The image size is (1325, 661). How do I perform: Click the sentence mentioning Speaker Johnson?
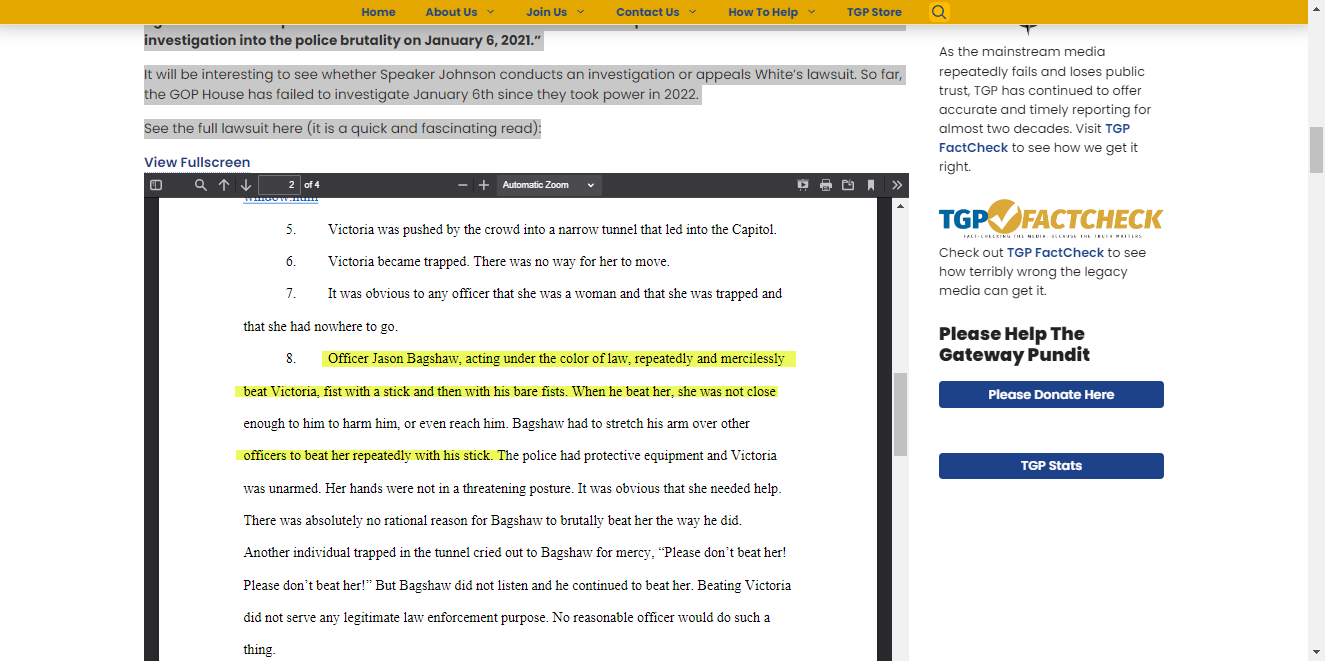tap(524, 85)
